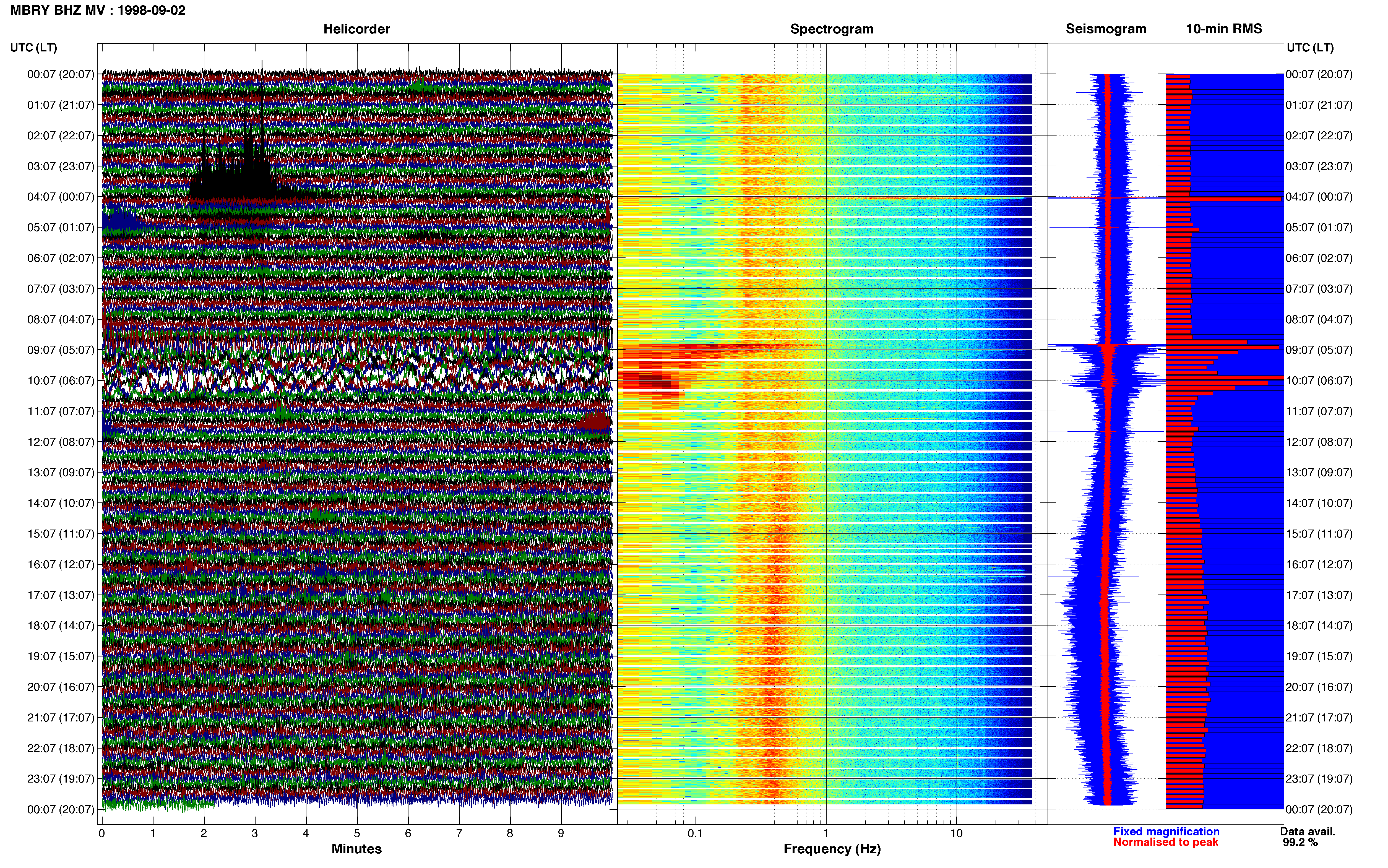This screenshot has width=1388, height=868.
Task: Click the left time label 09:07 (05:07)
Action: point(60,350)
